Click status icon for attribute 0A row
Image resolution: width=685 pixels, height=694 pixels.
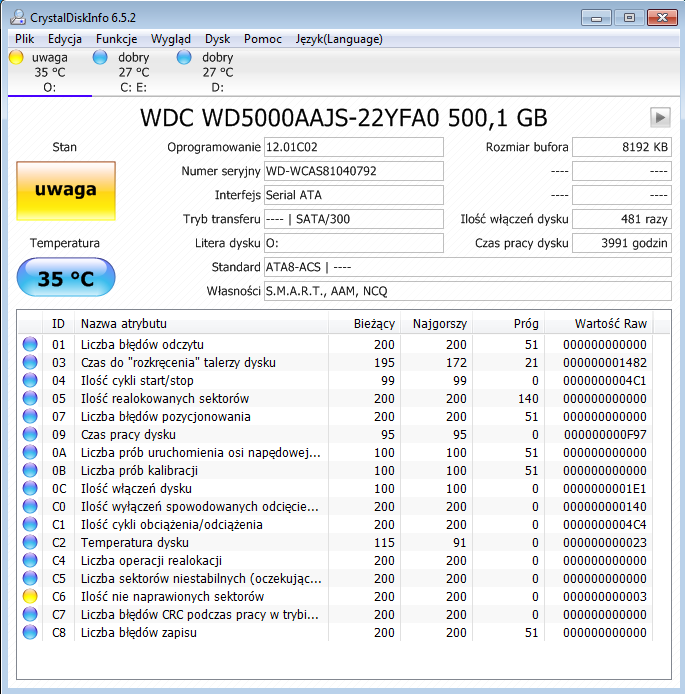(x=30, y=452)
